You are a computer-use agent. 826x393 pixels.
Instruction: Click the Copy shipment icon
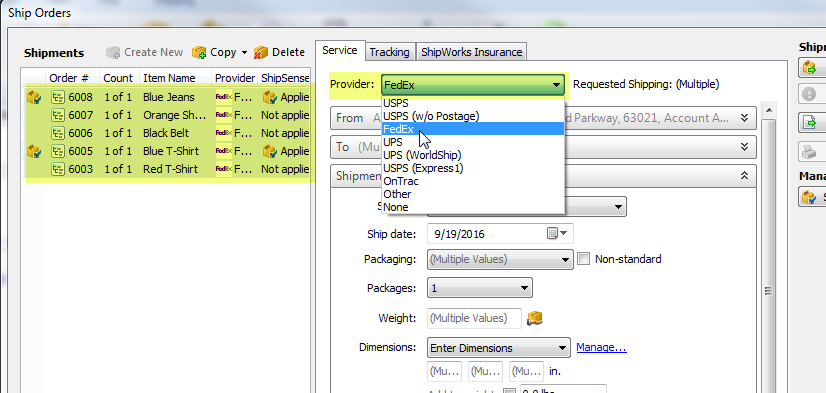pyautogui.click(x=199, y=52)
